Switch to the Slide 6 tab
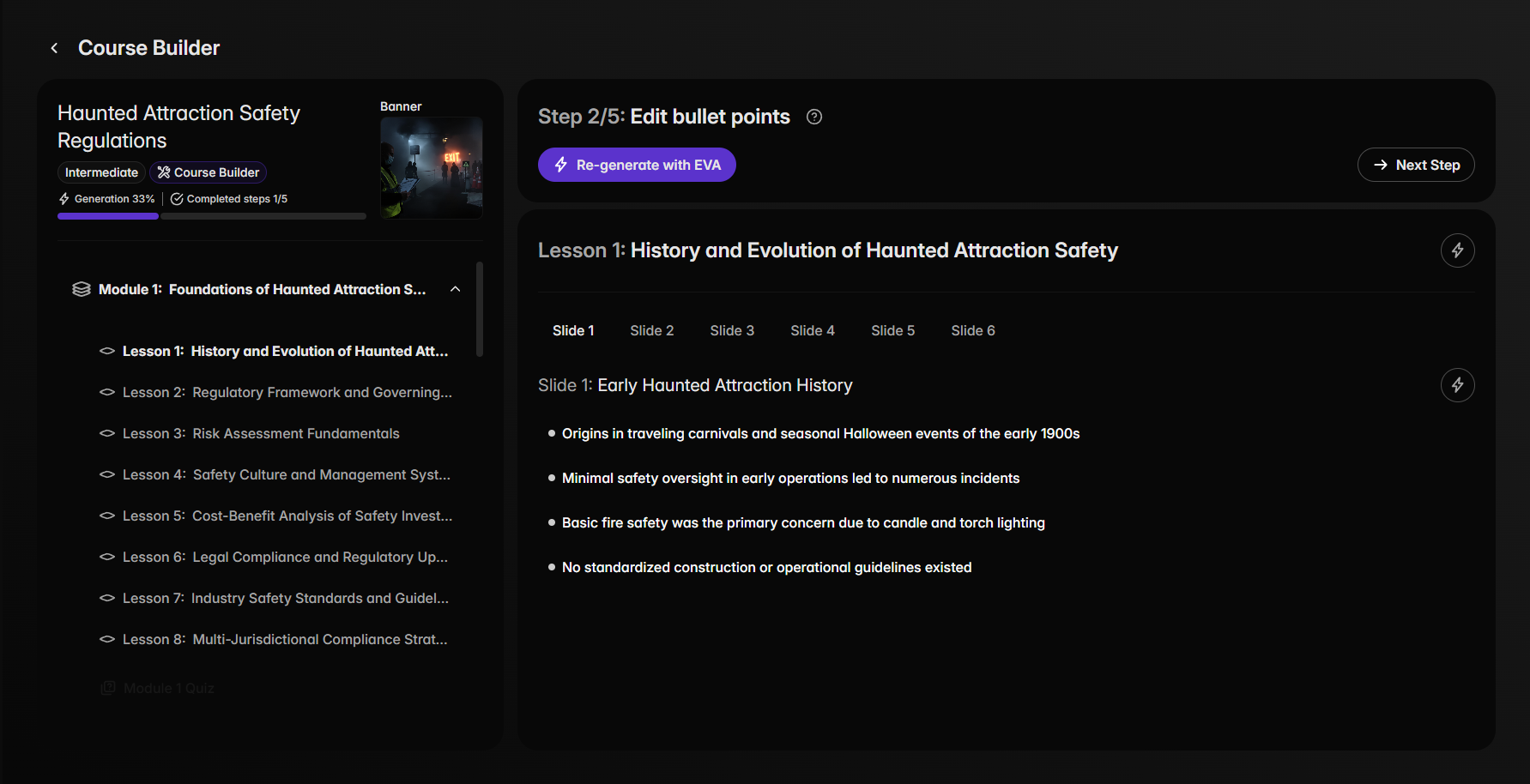The width and height of the screenshot is (1530, 784). 973,330
